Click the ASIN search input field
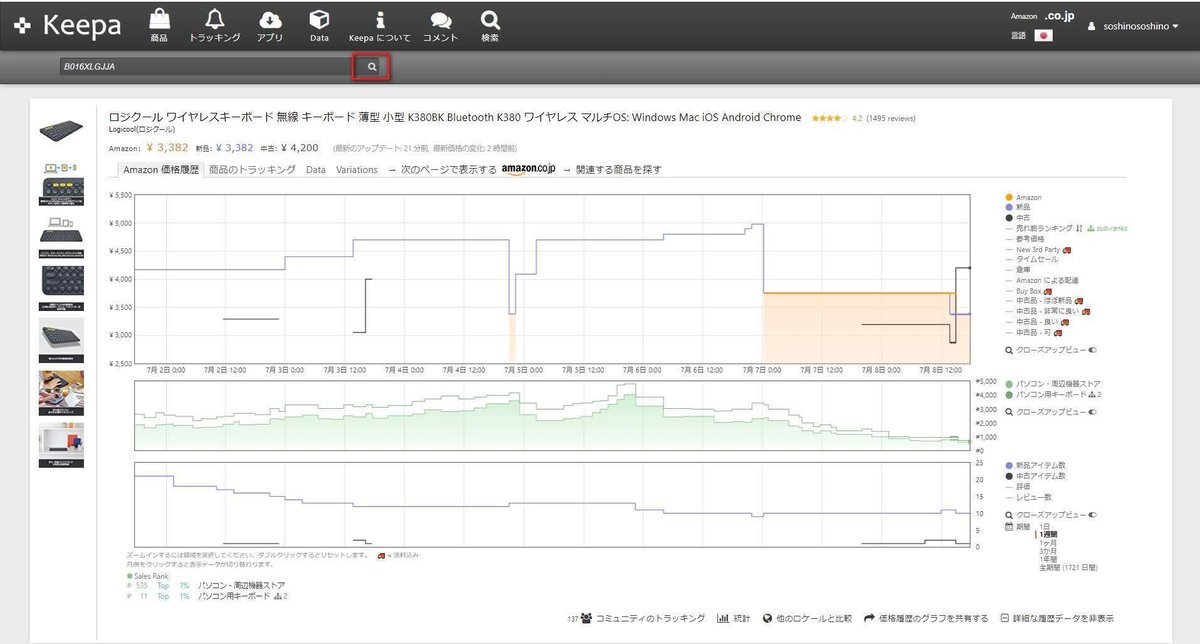1200x644 pixels. pyautogui.click(x=205, y=67)
